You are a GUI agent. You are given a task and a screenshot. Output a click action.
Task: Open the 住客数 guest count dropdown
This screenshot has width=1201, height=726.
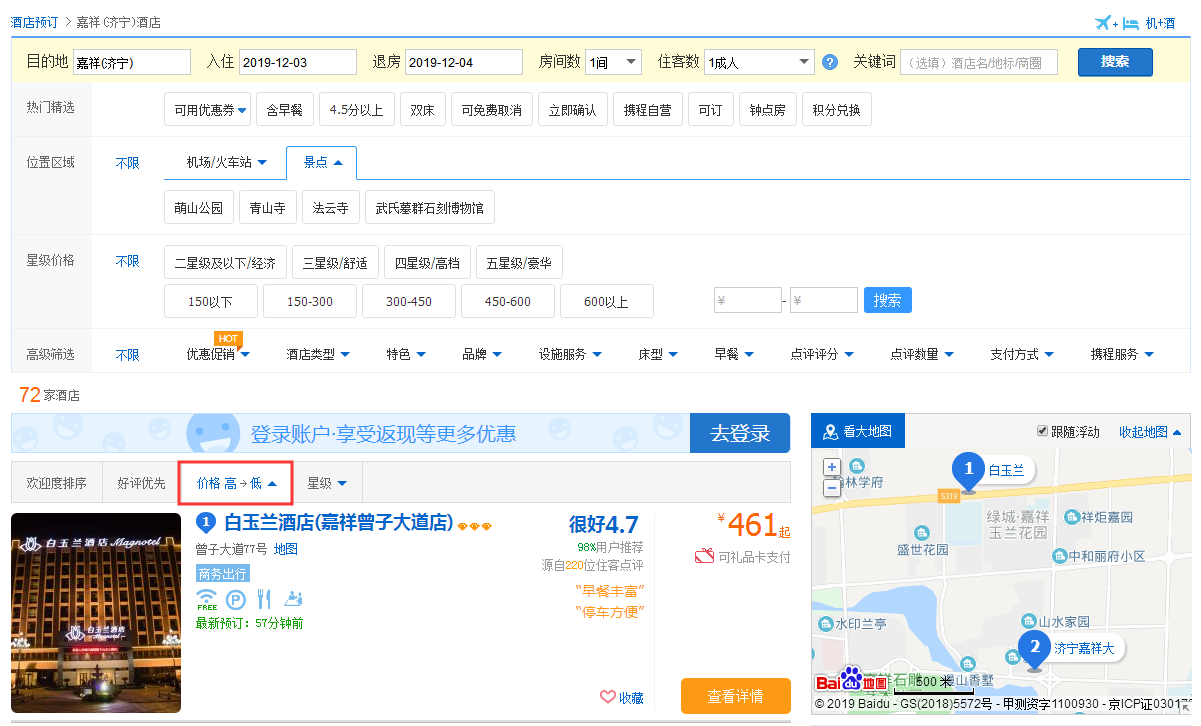[x=759, y=62]
